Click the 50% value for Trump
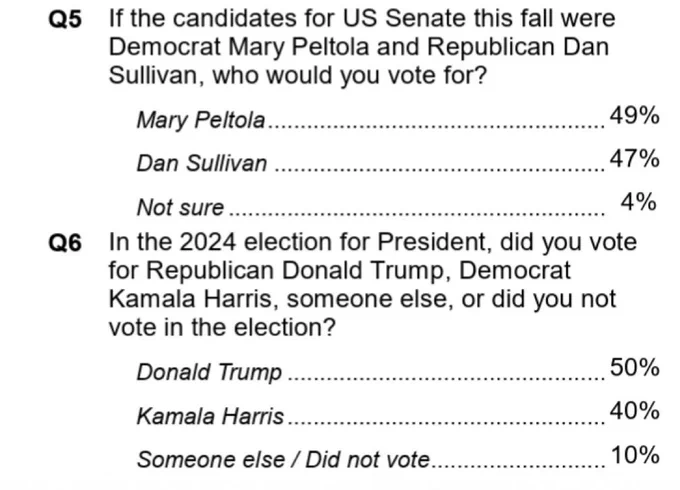Image resolution: width=680 pixels, height=490 pixels. [x=634, y=368]
